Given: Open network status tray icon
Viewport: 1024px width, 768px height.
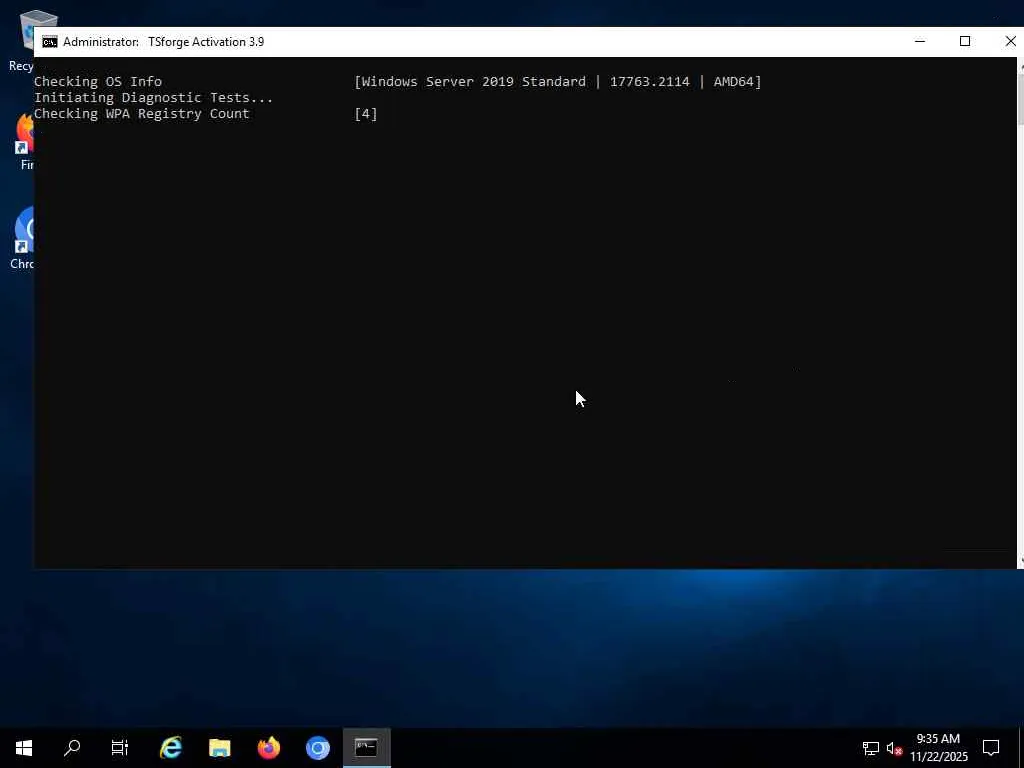Looking at the screenshot, I should [871, 748].
